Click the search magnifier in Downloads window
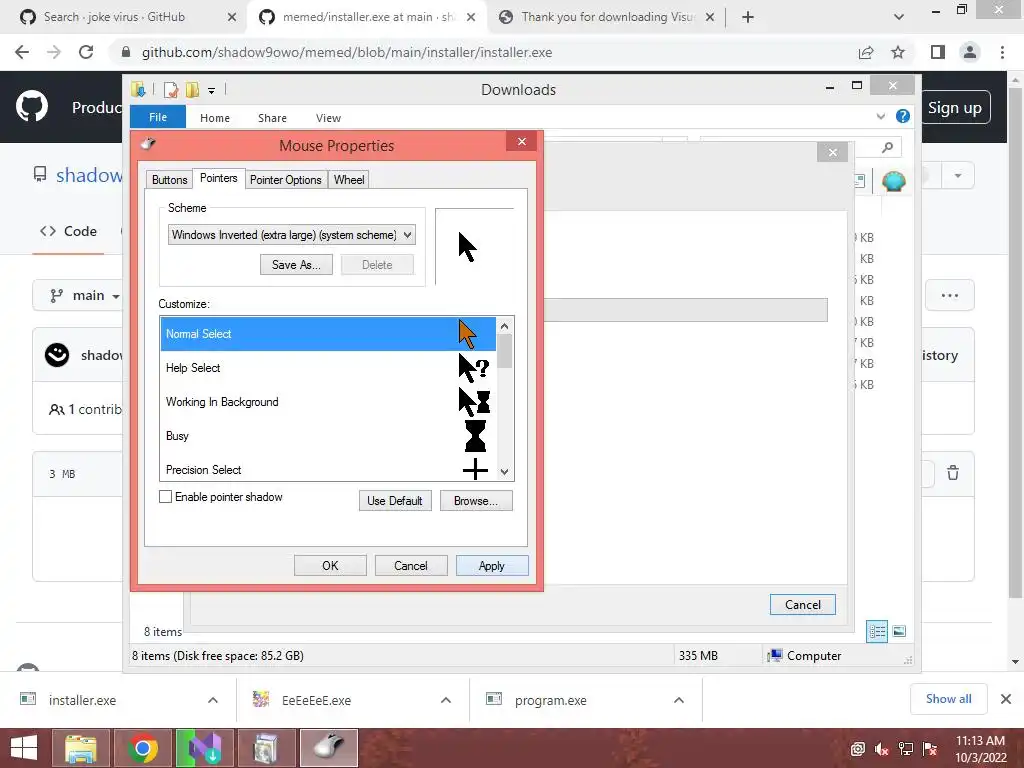The height and width of the screenshot is (768, 1024). (887, 148)
